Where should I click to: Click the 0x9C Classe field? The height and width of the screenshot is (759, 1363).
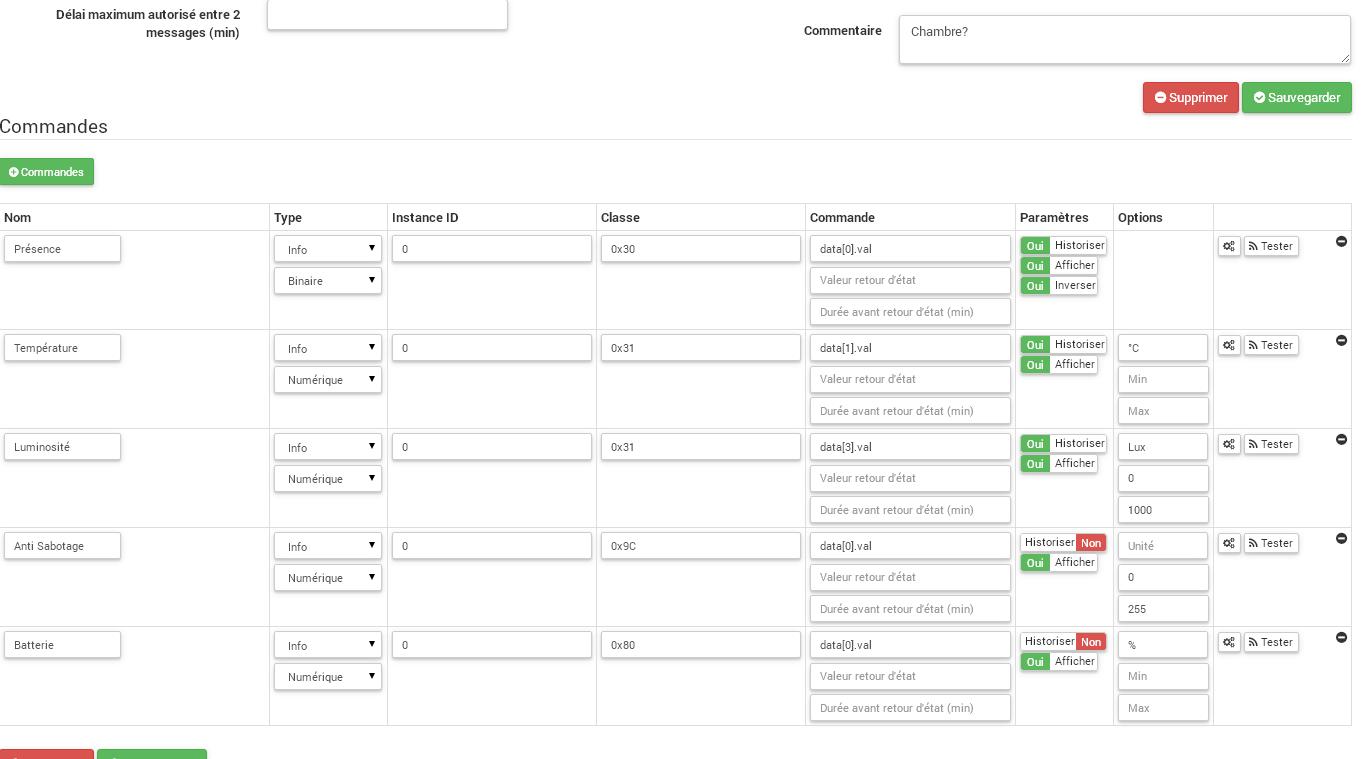point(701,546)
